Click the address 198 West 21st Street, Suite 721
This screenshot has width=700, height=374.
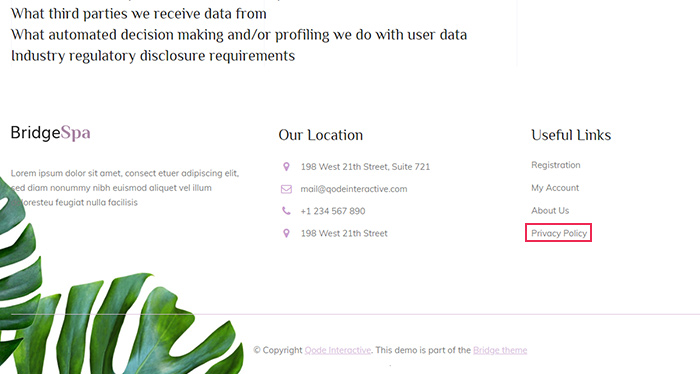365,167
